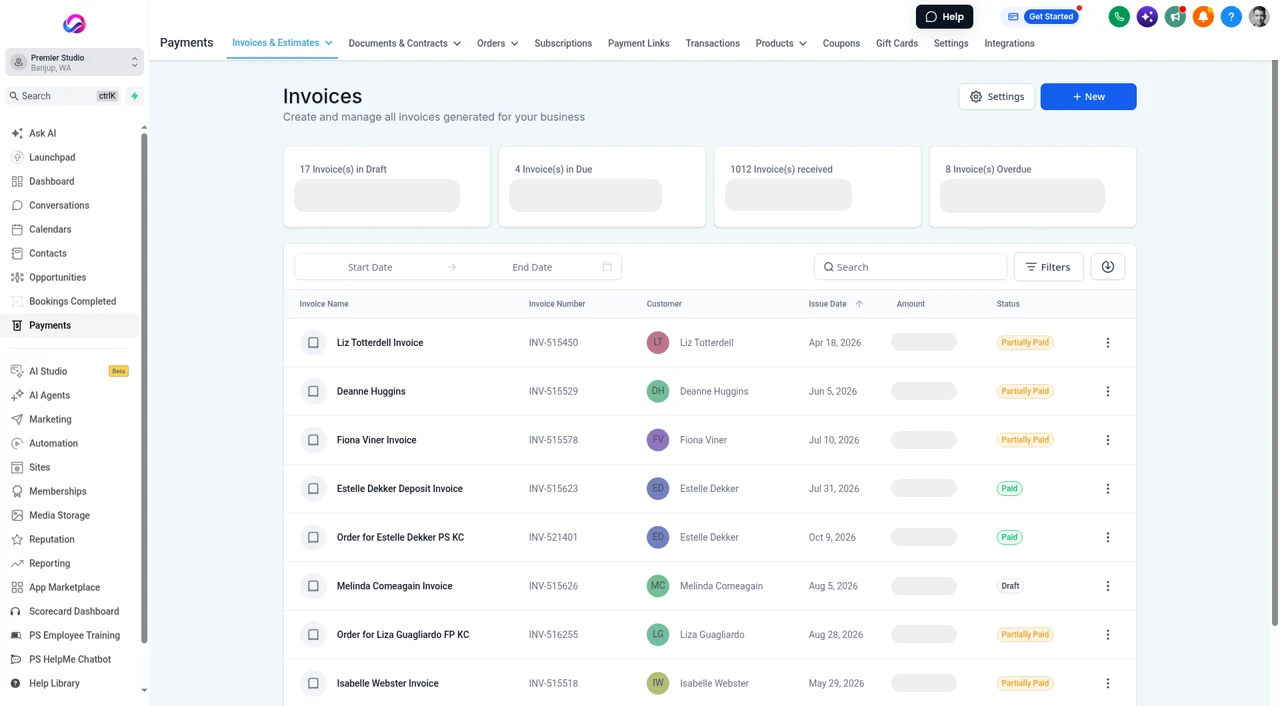Open actions menu for Melinda Comeagain Invoice
This screenshot has height=706, width=1280.
1107,586
